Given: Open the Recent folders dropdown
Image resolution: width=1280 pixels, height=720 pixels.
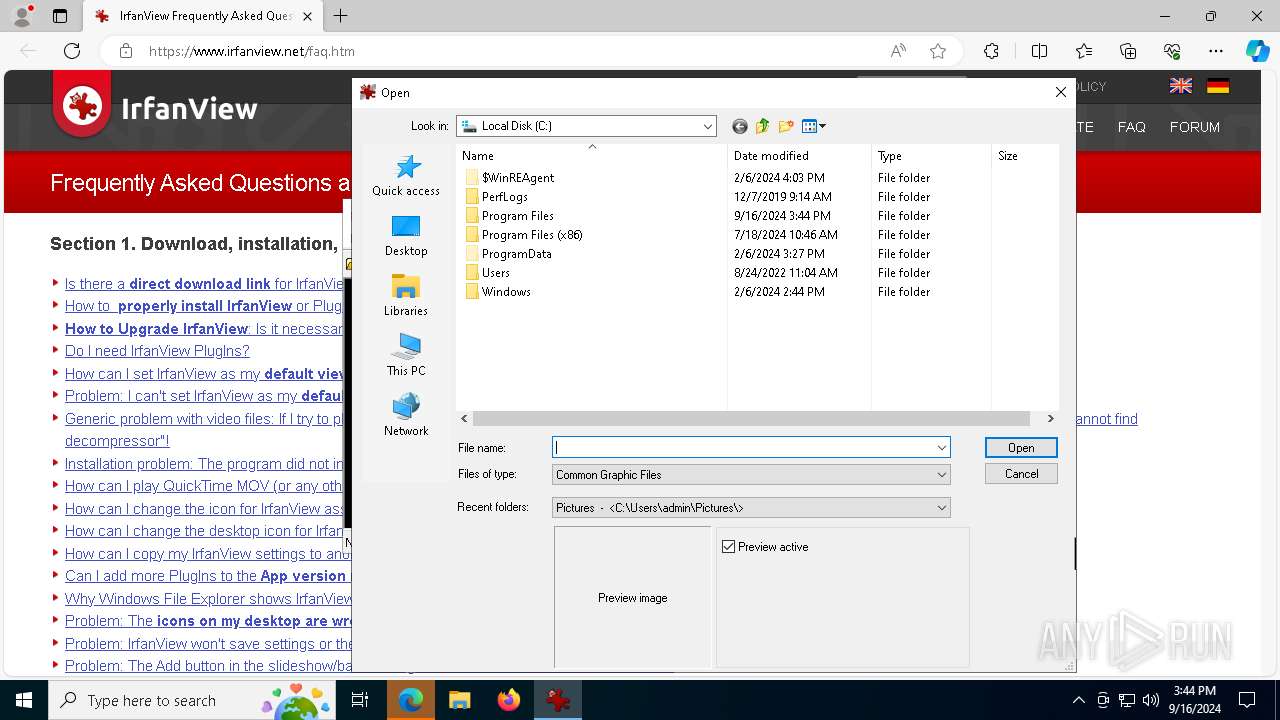Looking at the screenshot, I should point(750,508).
